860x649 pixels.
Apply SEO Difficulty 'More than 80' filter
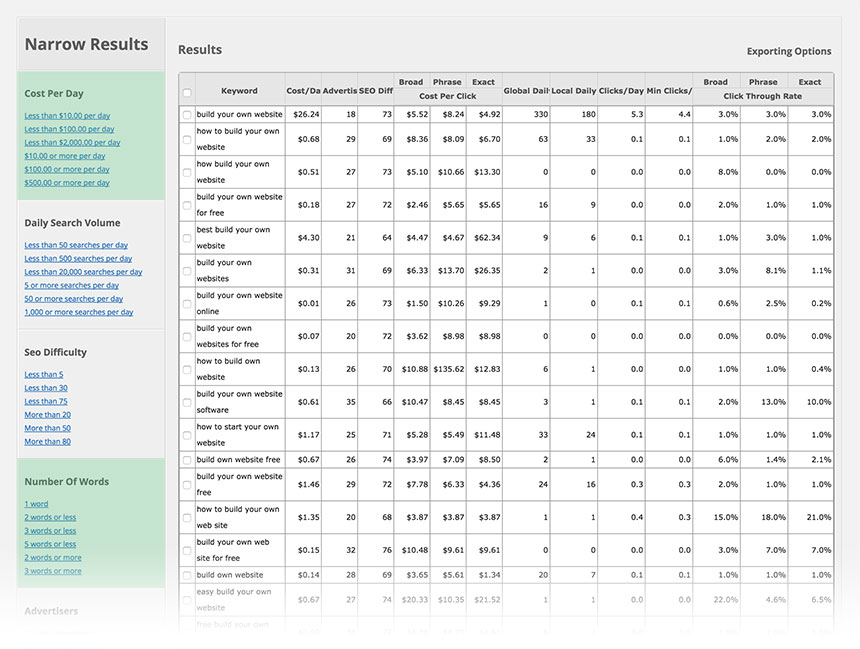[x=47, y=441]
